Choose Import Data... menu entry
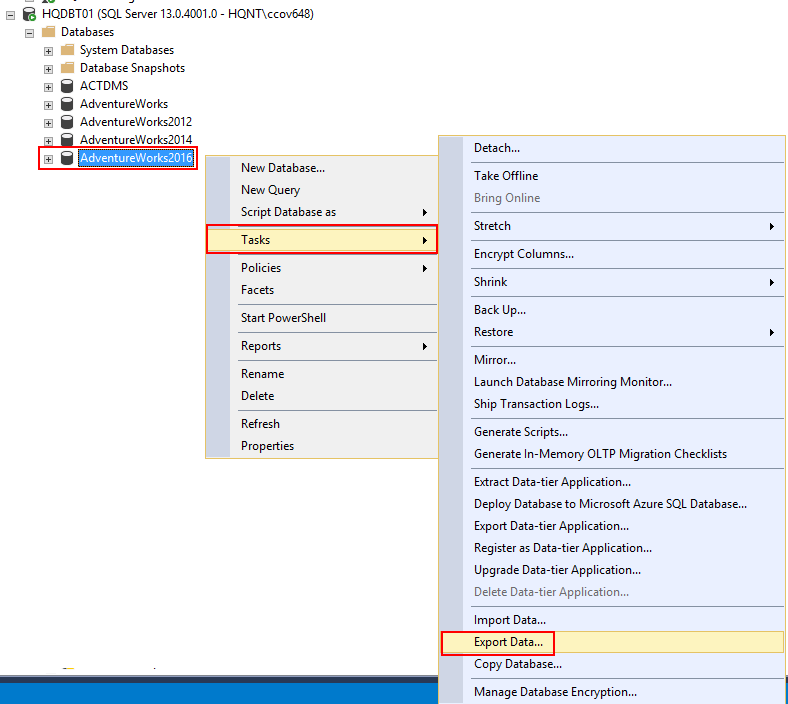The width and height of the screenshot is (788, 704). pyautogui.click(x=612, y=621)
